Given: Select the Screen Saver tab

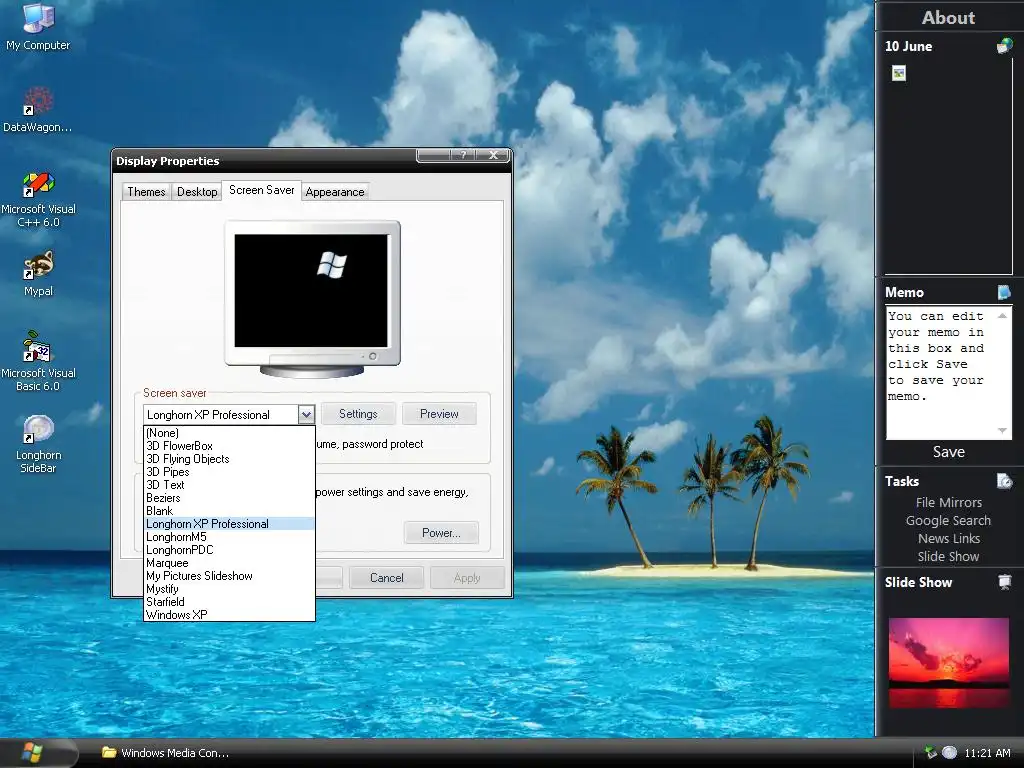Looking at the screenshot, I should pyautogui.click(x=261, y=190).
